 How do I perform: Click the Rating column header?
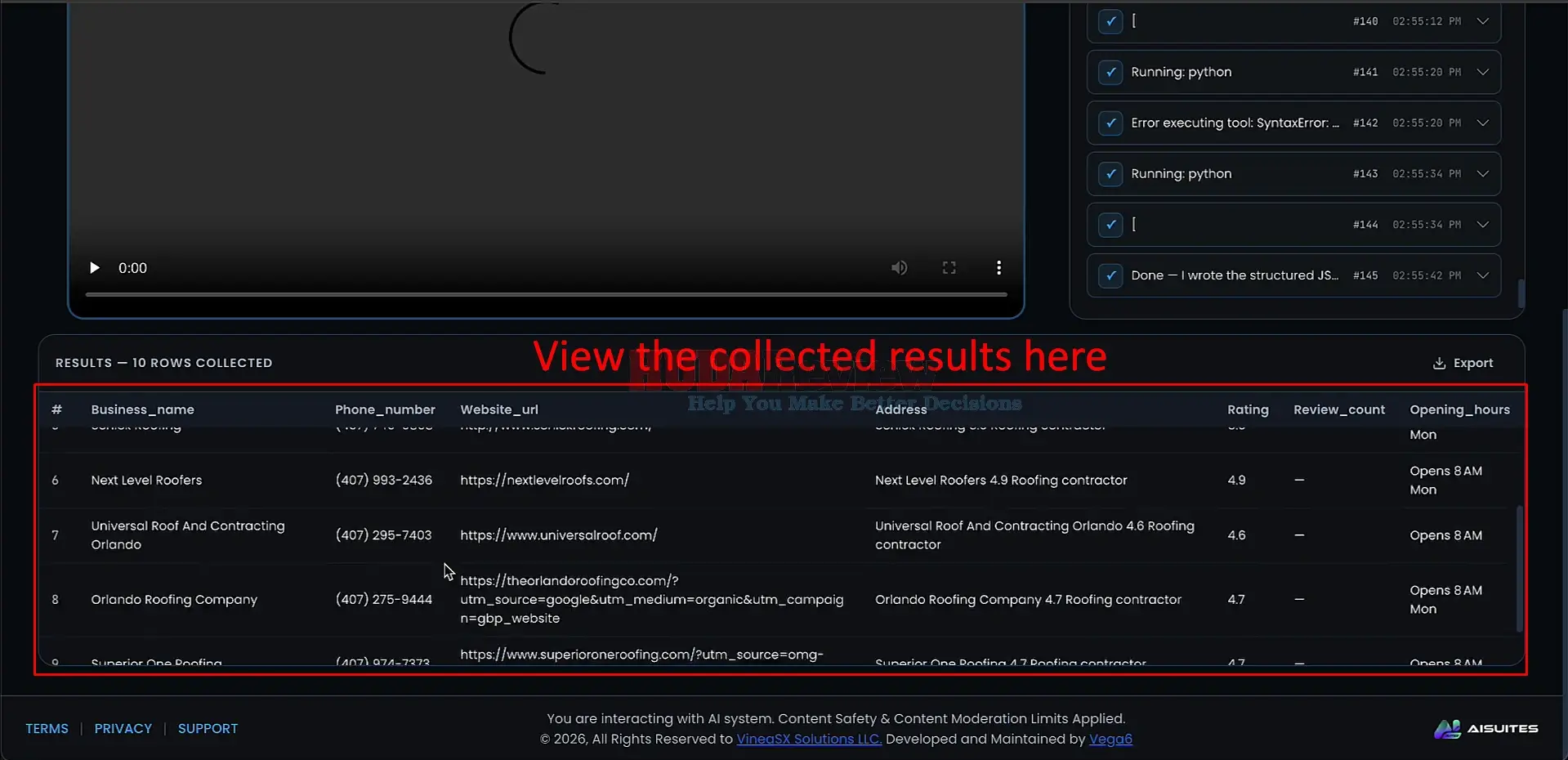pos(1248,409)
